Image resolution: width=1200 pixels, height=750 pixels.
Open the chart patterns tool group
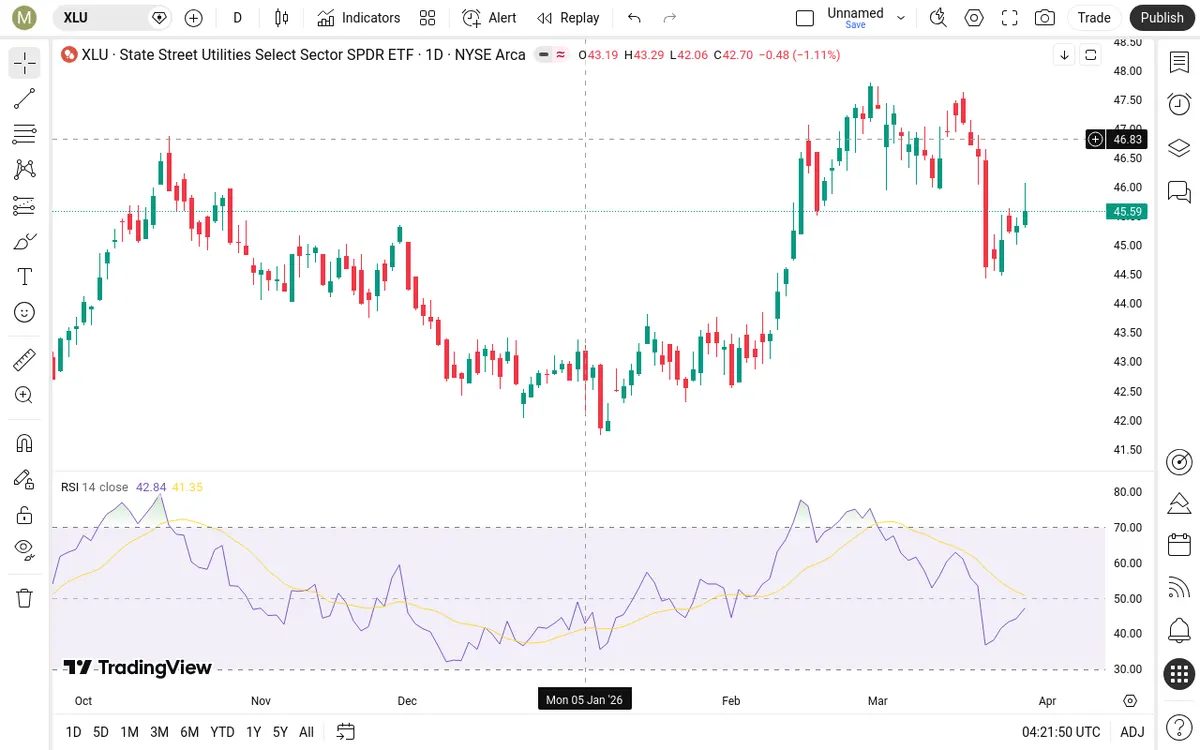(24, 170)
